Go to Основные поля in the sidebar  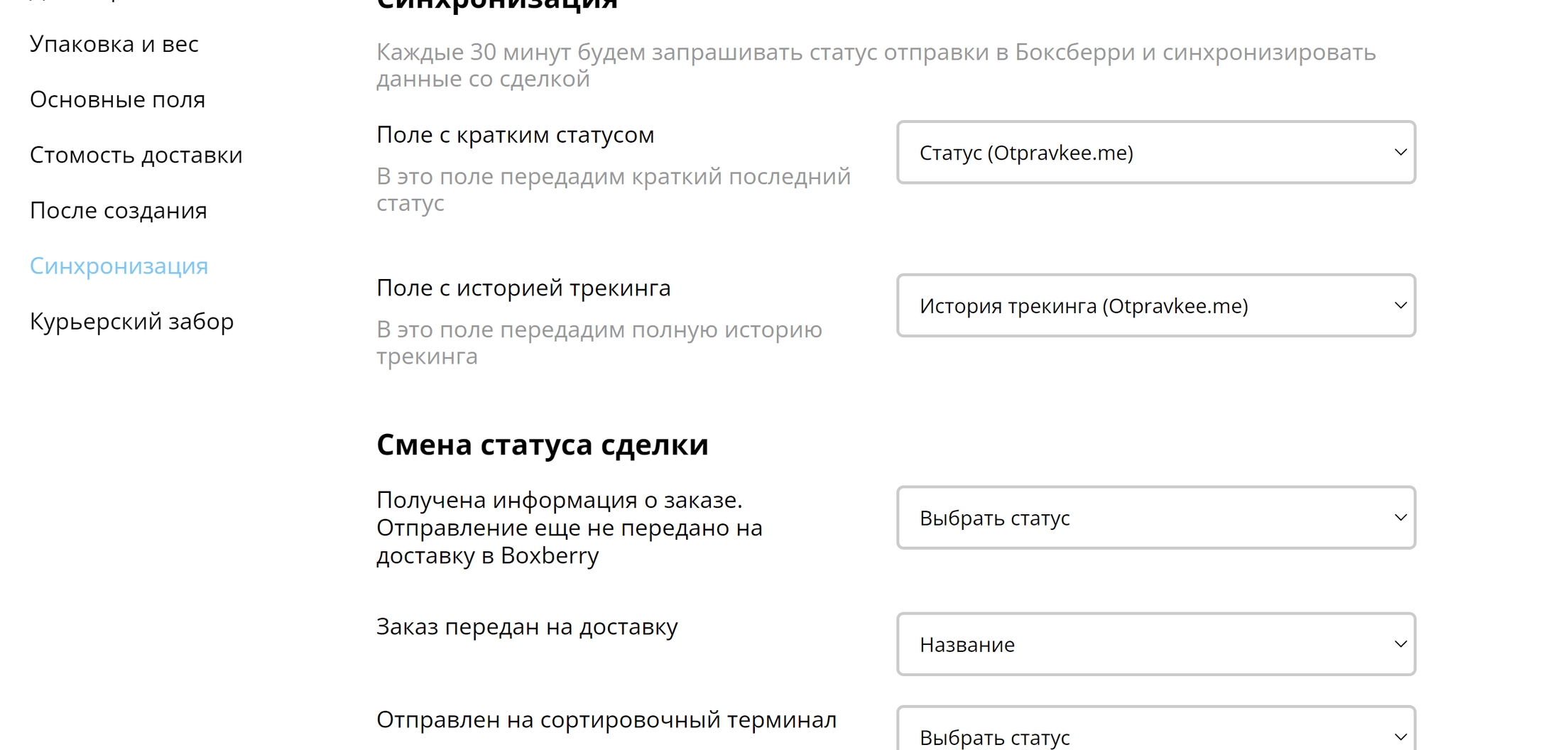(x=117, y=99)
